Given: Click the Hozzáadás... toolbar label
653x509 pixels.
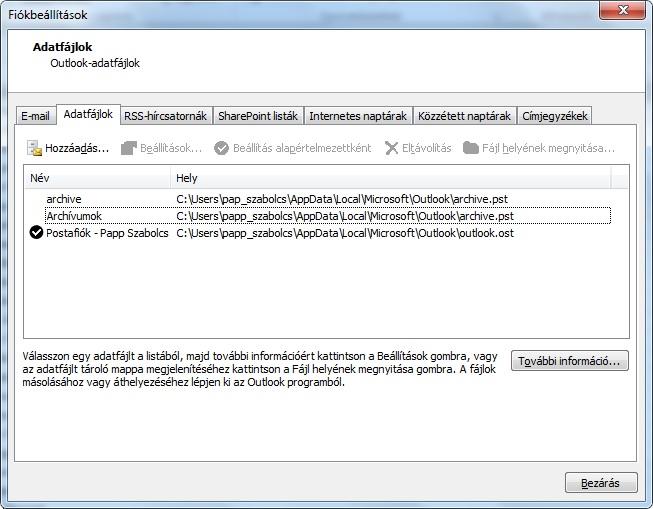Looking at the screenshot, I should (x=77, y=148).
